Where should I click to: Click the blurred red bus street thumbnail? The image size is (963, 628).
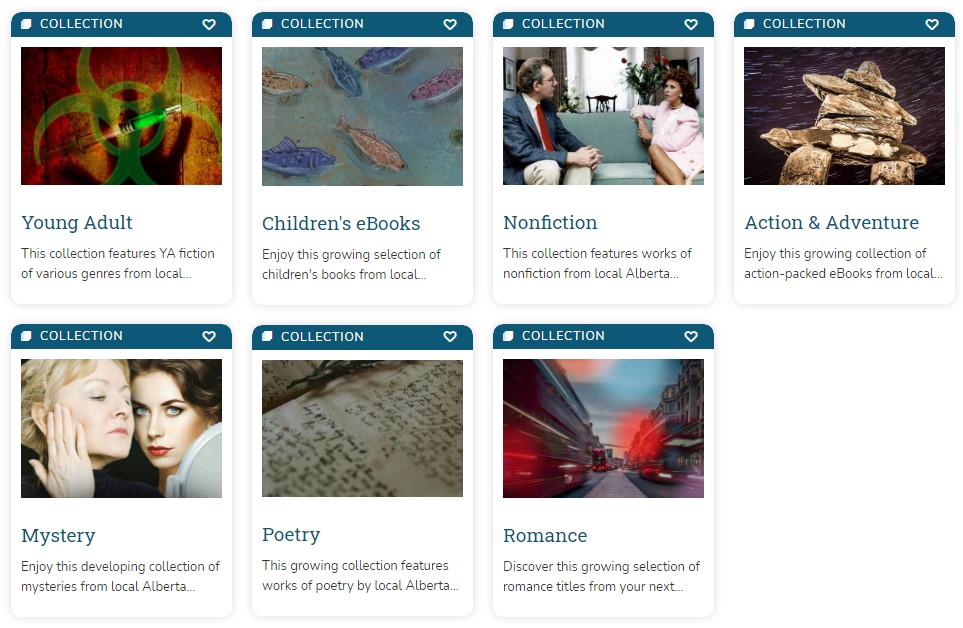point(603,428)
